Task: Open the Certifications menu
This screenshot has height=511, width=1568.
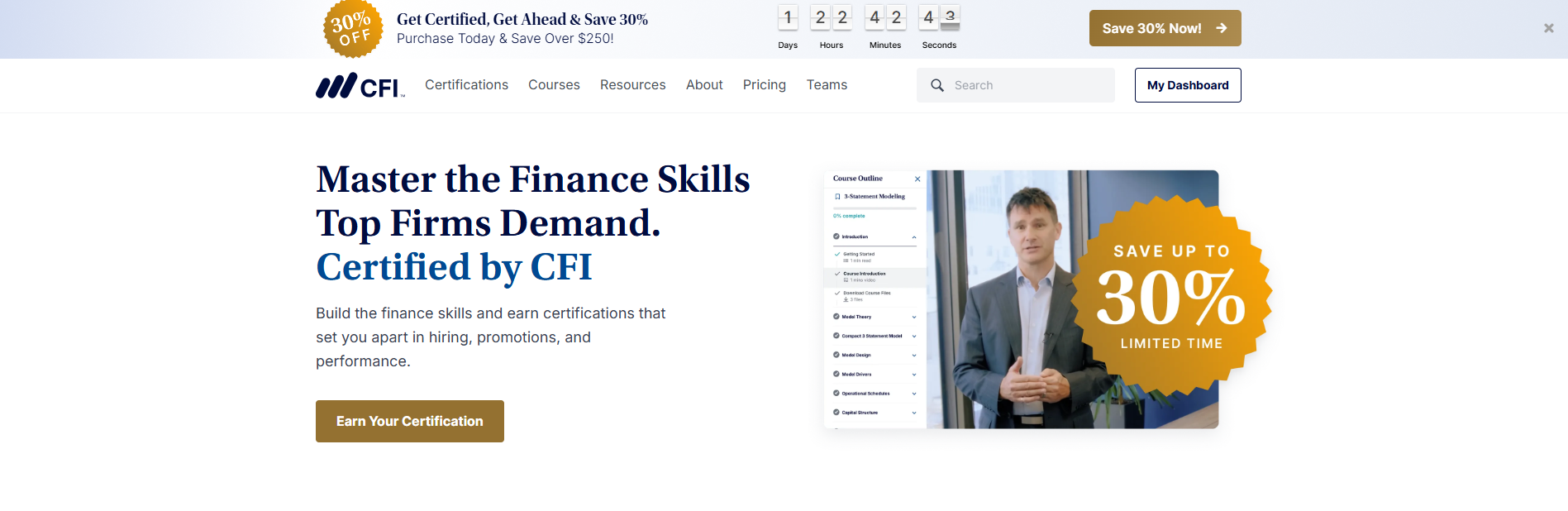Action: (x=466, y=85)
